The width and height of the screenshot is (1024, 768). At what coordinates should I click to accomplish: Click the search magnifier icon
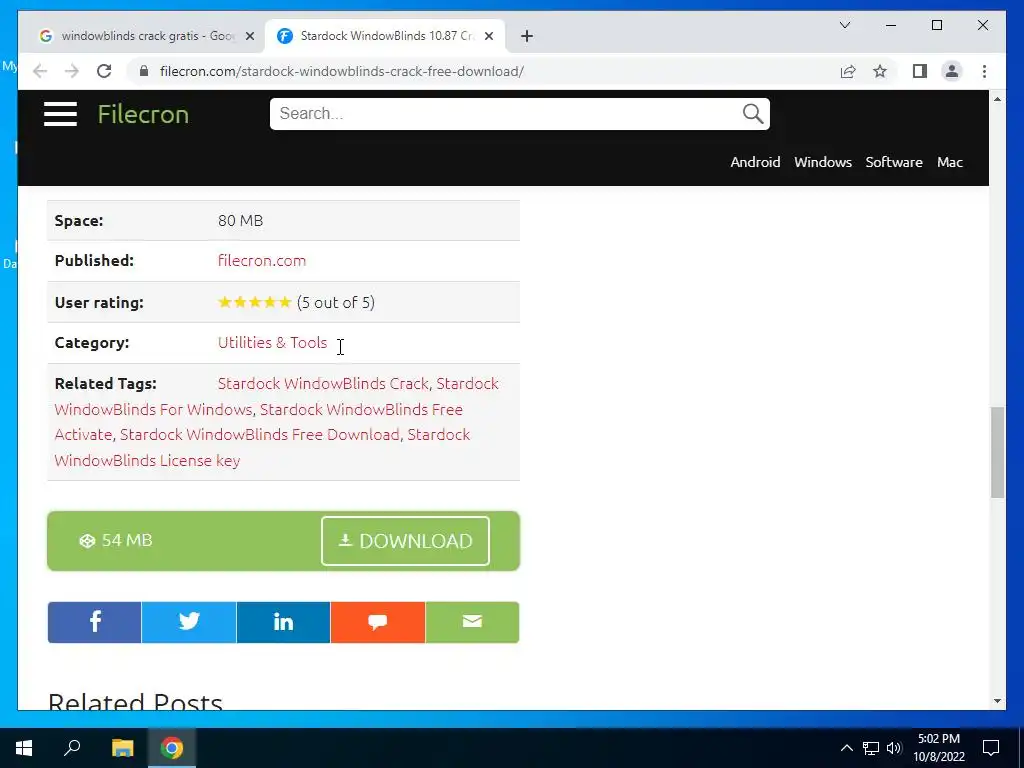(x=752, y=114)
